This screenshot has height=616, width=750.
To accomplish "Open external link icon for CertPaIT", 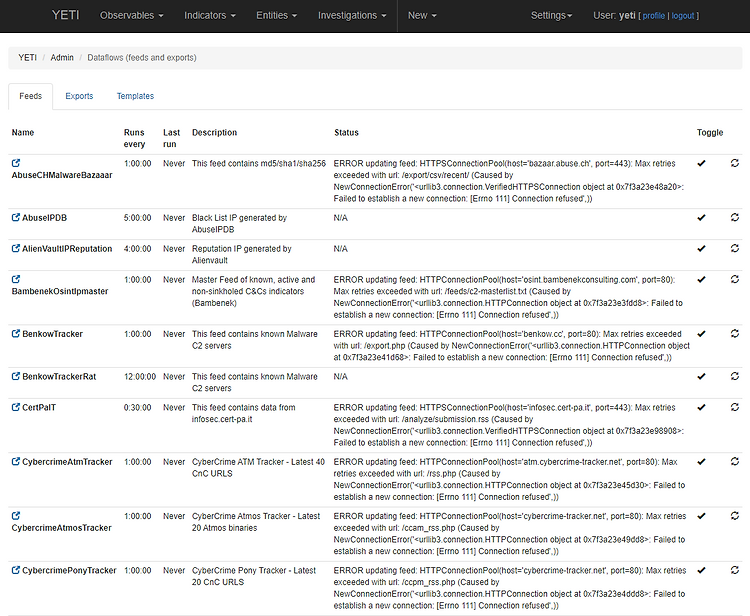I will pyautogui.click(x=16, y=407).
